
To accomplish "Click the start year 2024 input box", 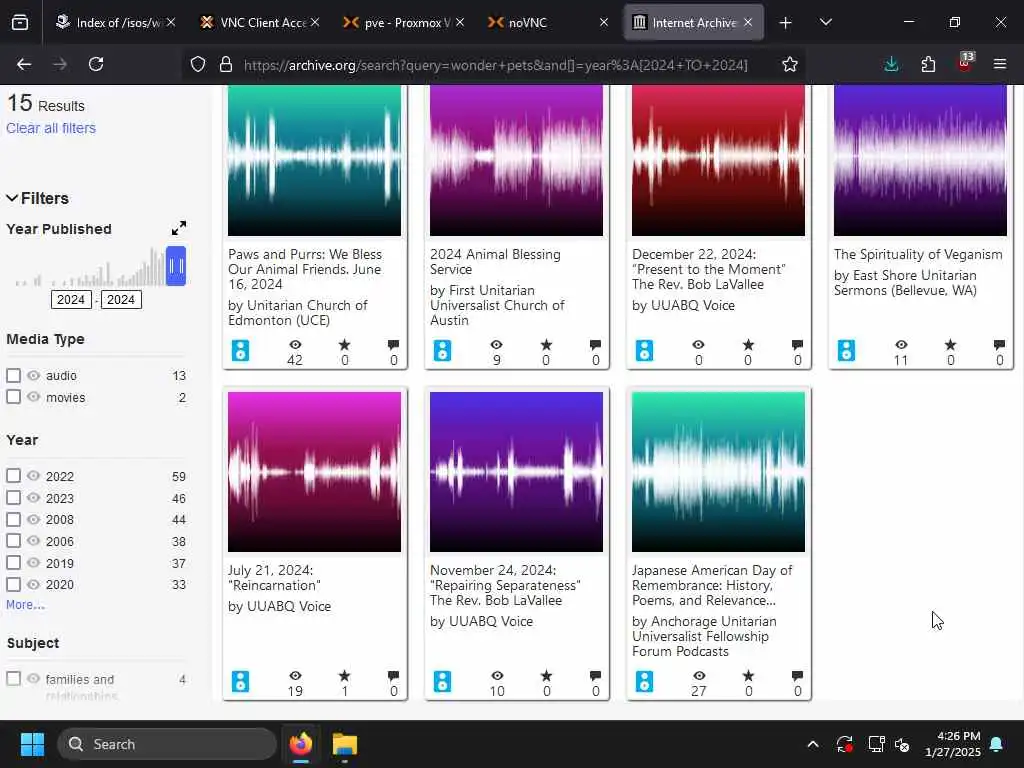I will [x=71, y=300].
